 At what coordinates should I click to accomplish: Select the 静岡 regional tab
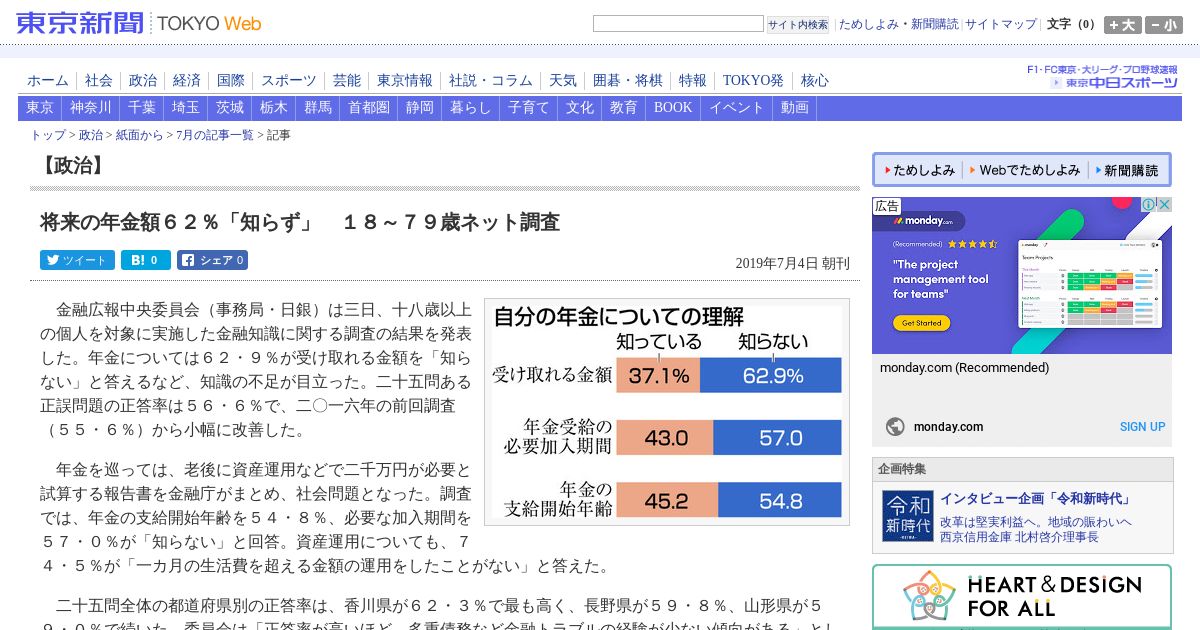pos(420,108)
